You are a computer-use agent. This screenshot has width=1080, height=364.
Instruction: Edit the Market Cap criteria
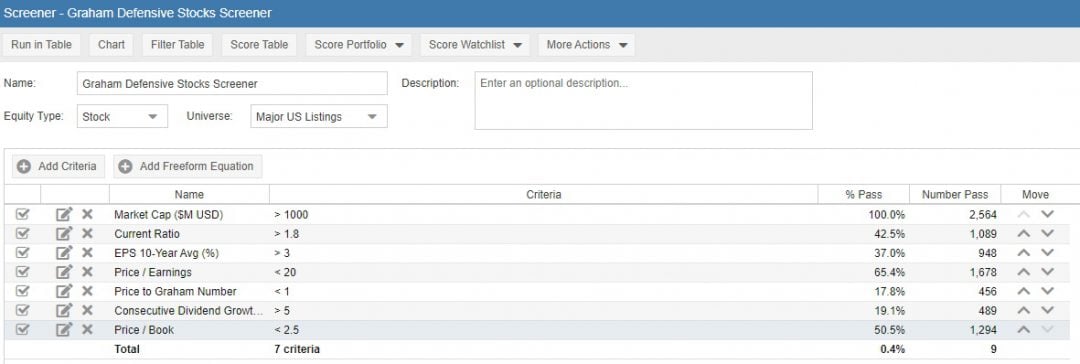[x=63, y=214]
